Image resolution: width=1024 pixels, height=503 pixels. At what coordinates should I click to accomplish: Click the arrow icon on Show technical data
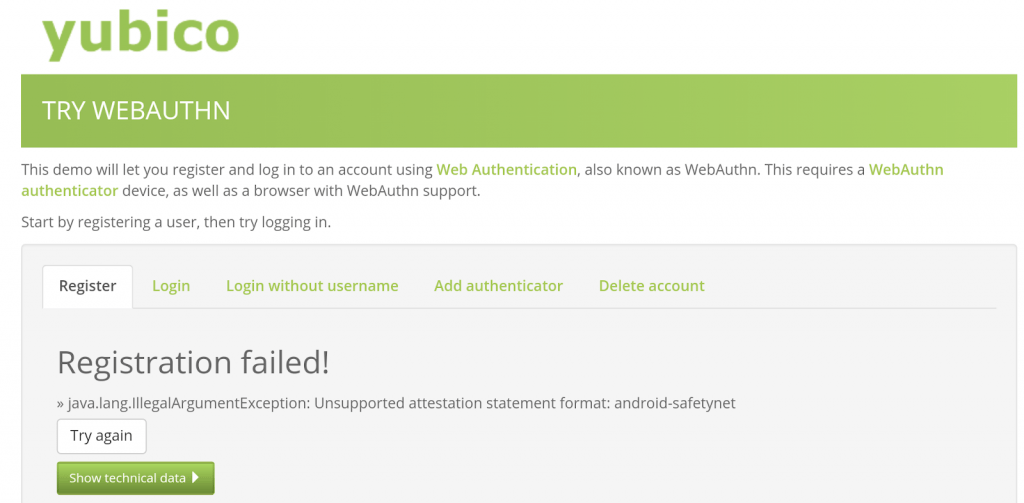196,478
